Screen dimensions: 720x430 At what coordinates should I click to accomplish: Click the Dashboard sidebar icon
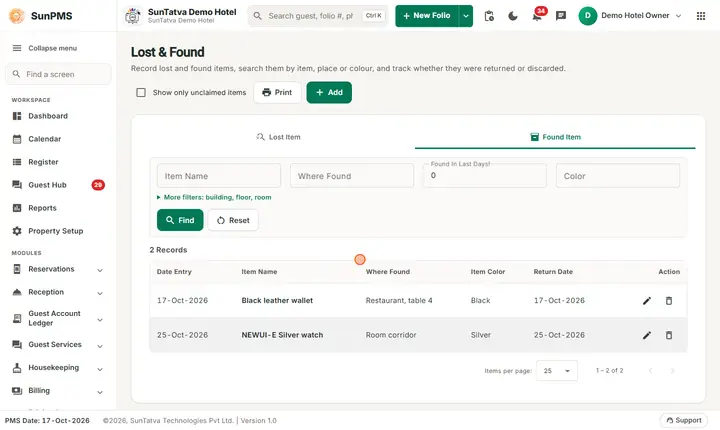(x=17, y=116)
